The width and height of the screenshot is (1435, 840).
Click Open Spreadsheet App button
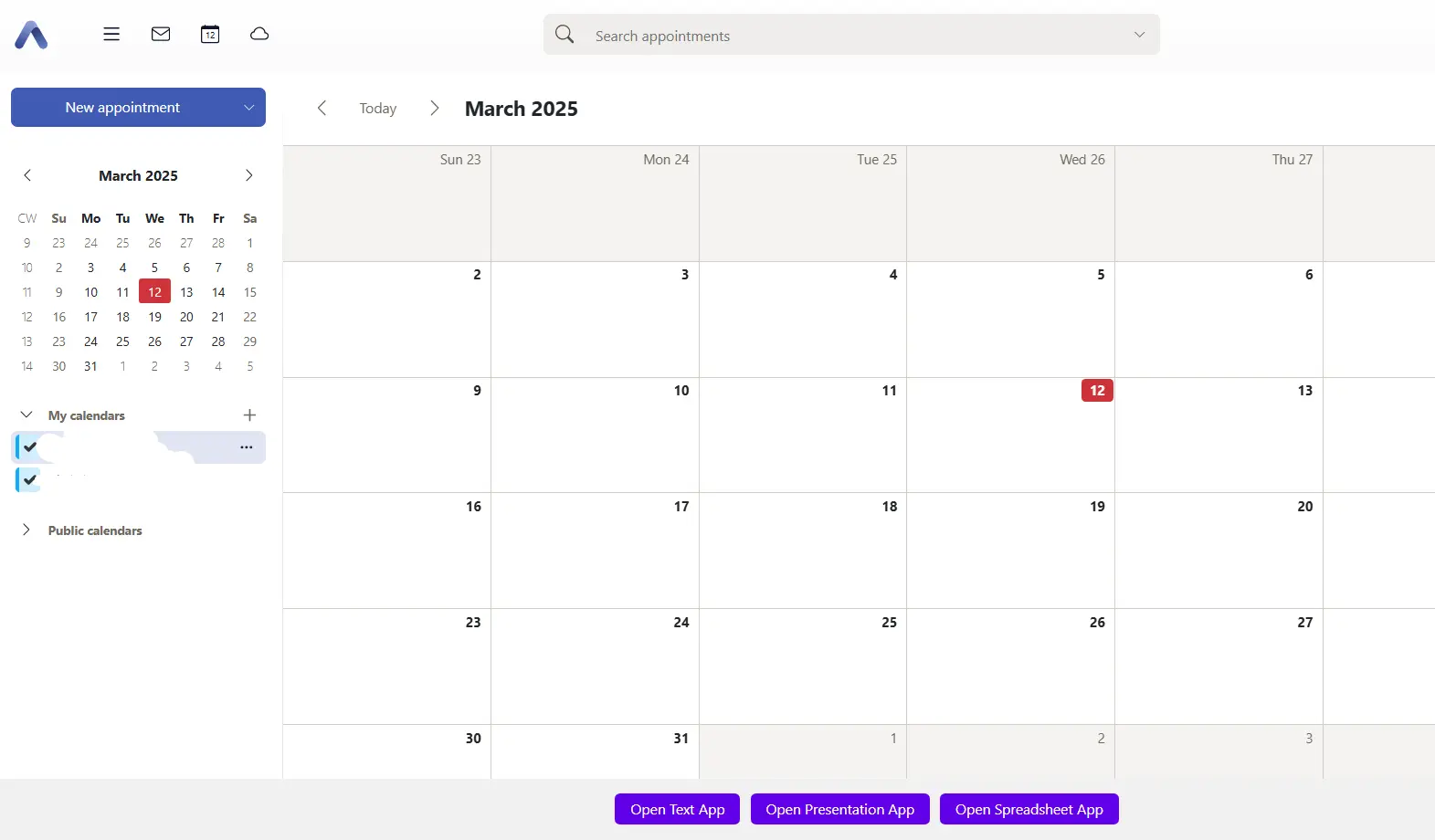(x=1029, y=809)
